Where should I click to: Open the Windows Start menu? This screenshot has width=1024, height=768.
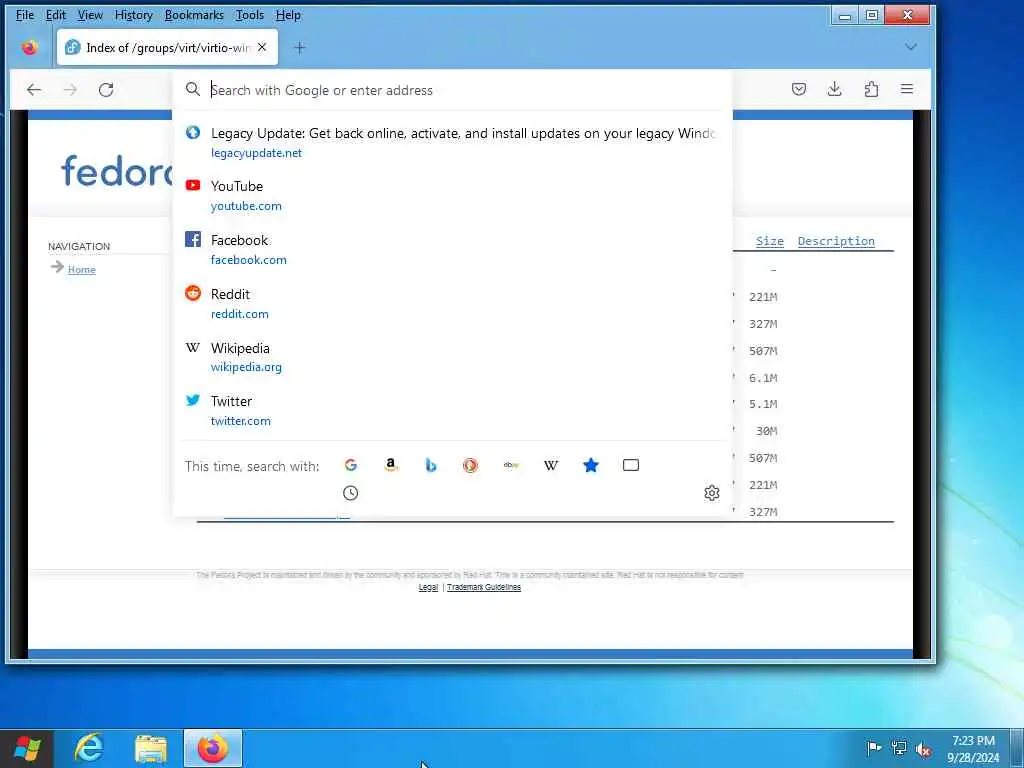tap(27, 748)
